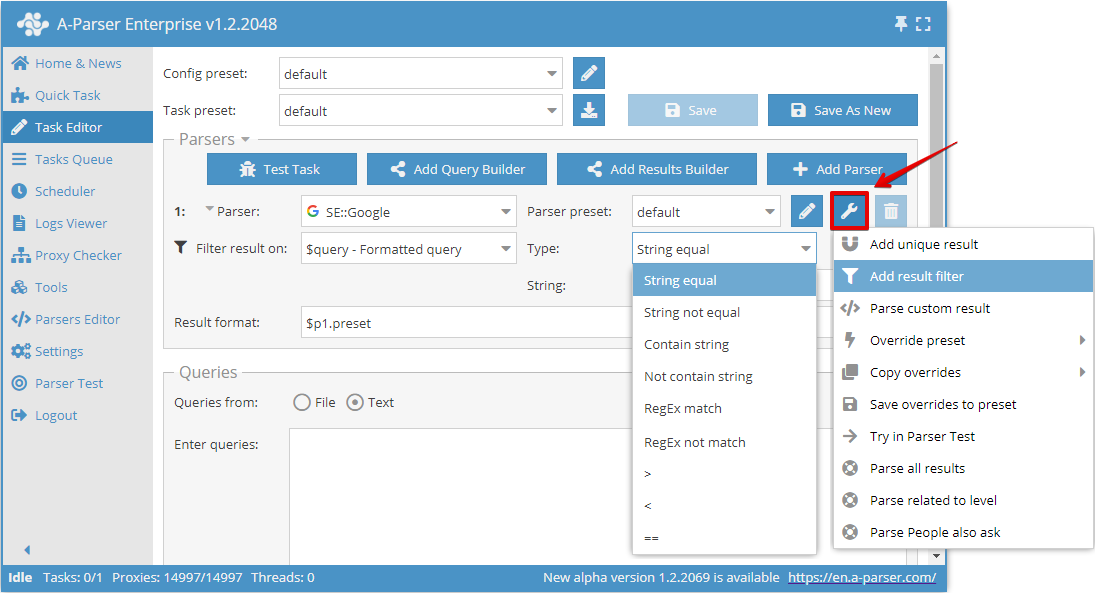Click the pencil icon beside Config preset

click(x=588, y=72)
